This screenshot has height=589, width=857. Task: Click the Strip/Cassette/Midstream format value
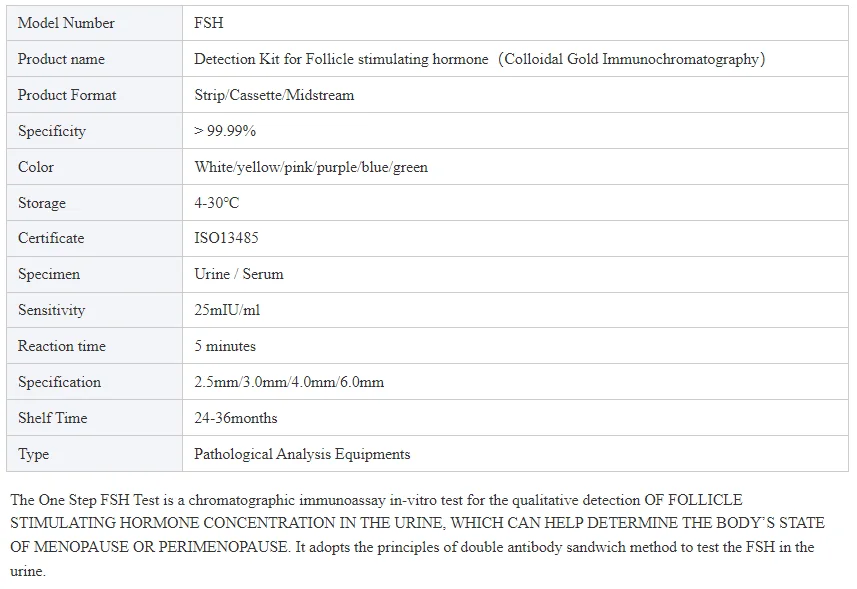pyautogui.click(x=274, y=95)
